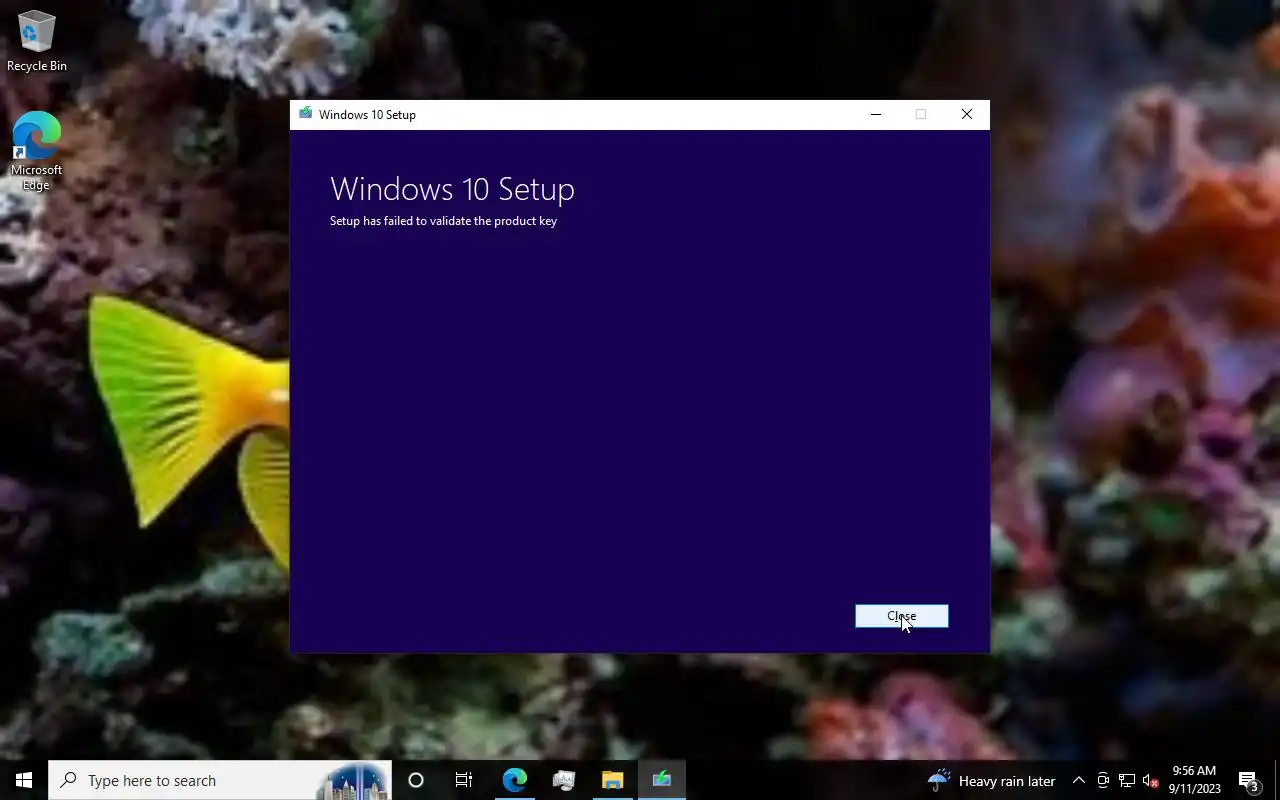Select the Microsoft Edge desktop shortcut

[x=37, y=151]
